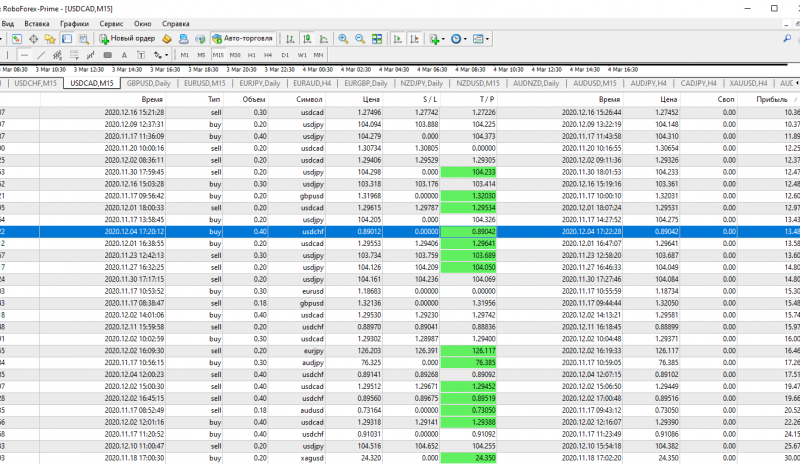Click the Zoom Out magnifier icon
Screen dimensions: 800x464
tap(359, 39)
